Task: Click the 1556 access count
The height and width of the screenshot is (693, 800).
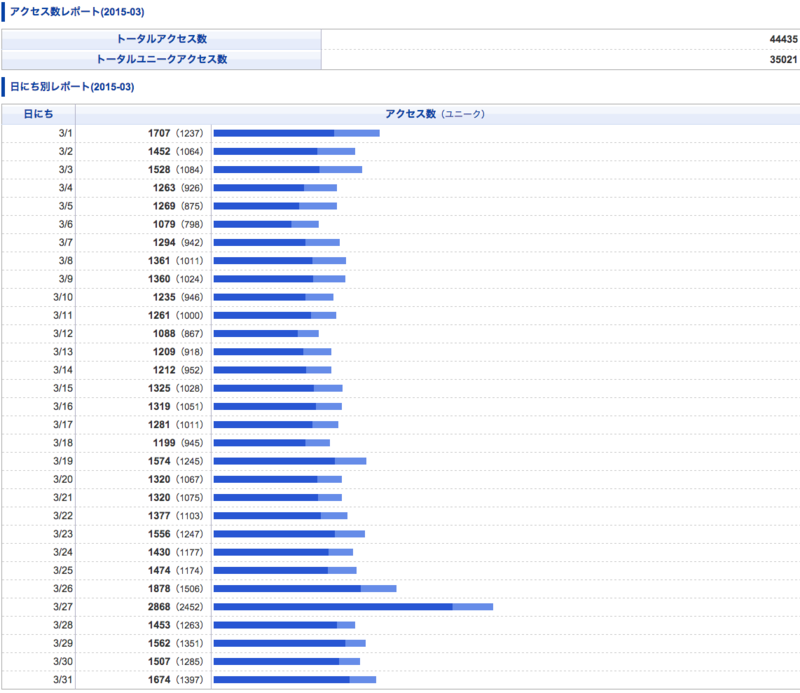Action: (x=159, y=534)
